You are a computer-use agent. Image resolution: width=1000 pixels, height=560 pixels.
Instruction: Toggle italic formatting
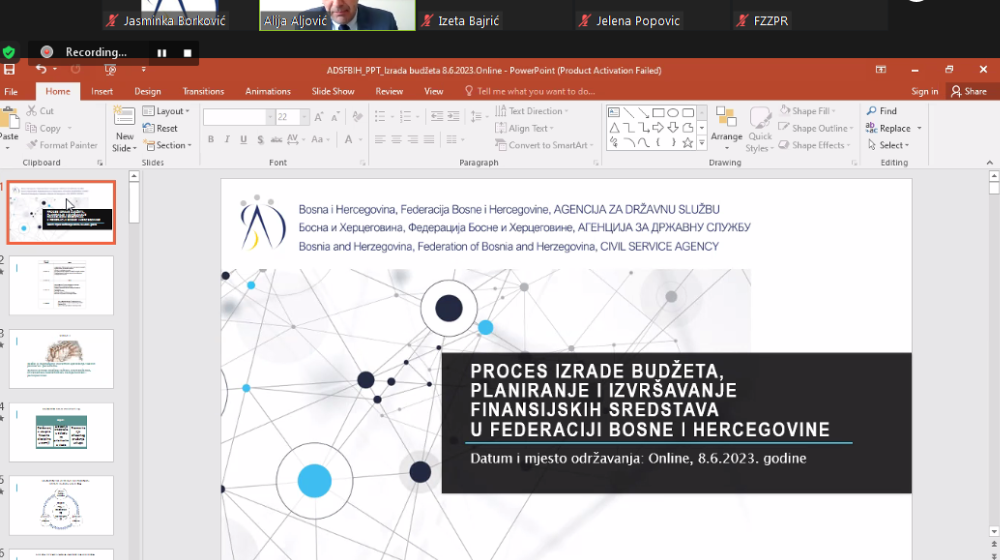(227, 140)
